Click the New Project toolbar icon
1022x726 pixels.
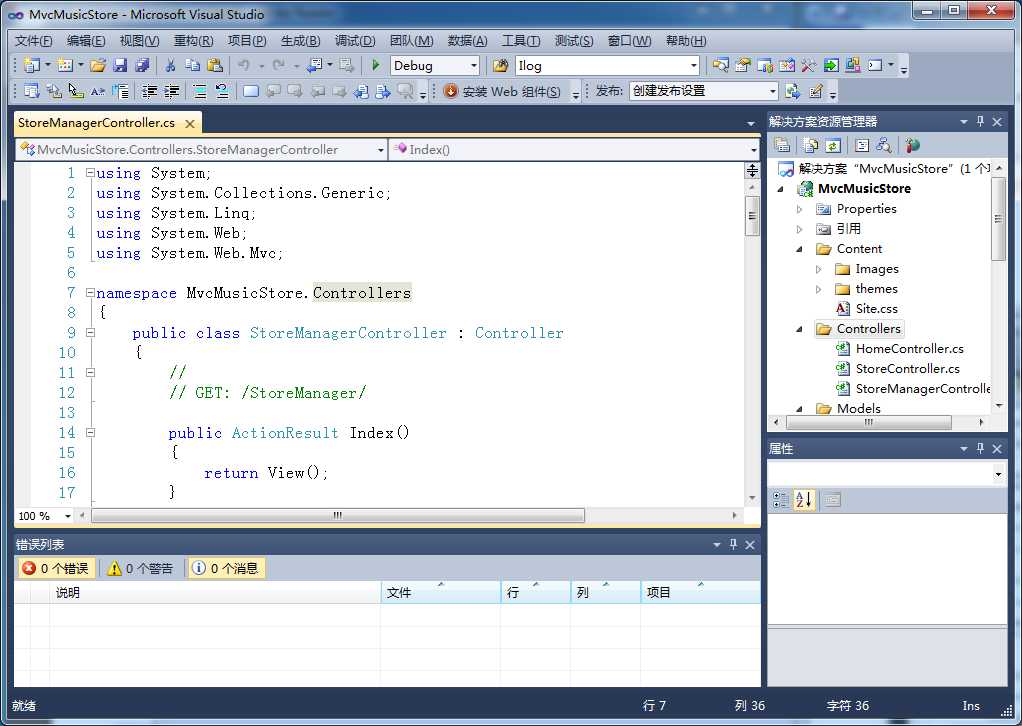tap(31, 65)
